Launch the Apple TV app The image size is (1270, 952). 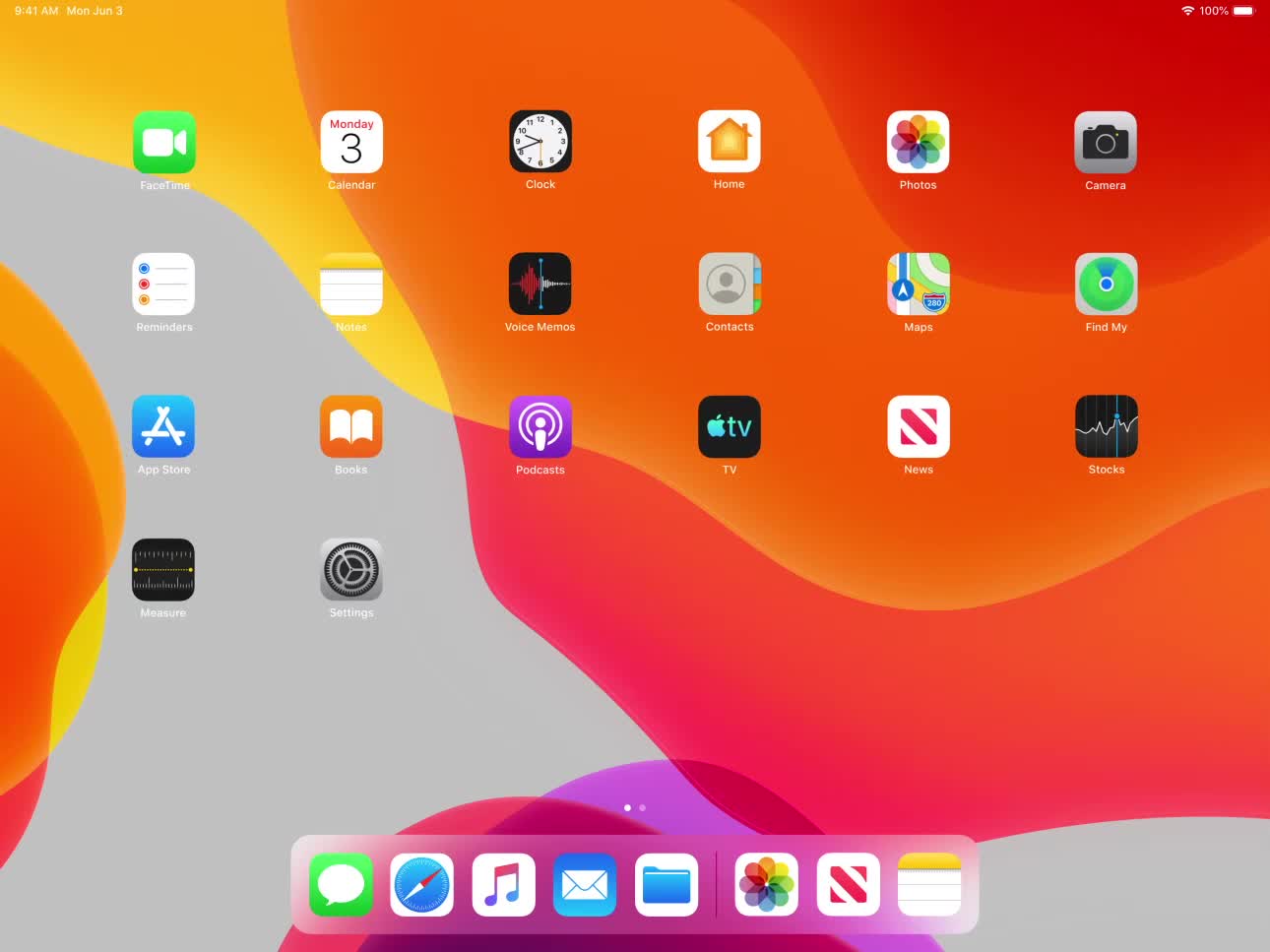coord(730,426)
